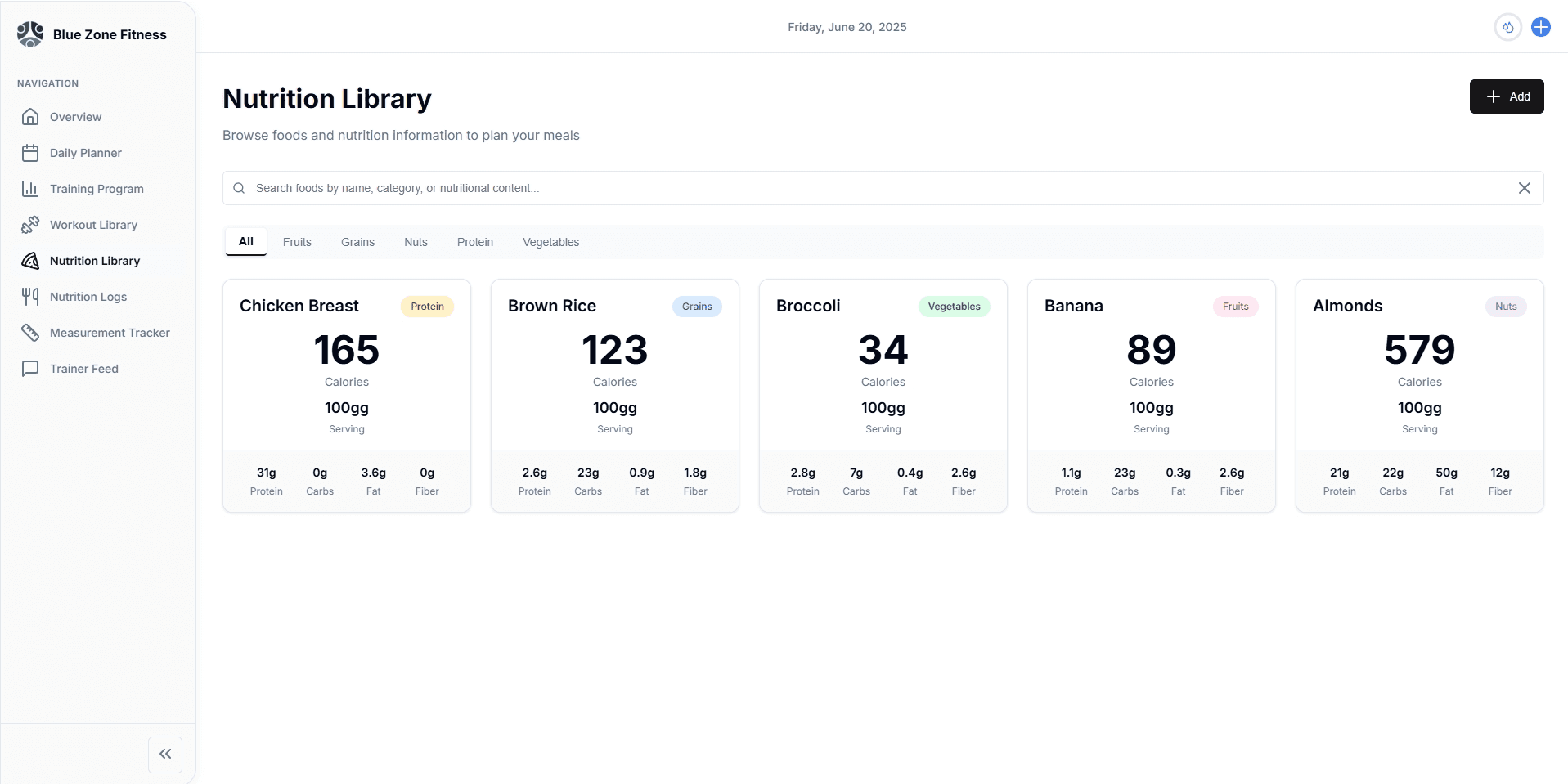The height and width of the screenshot is (784, 1568).
Task: Select the Vegetables category tab
Action: [550, 242]
